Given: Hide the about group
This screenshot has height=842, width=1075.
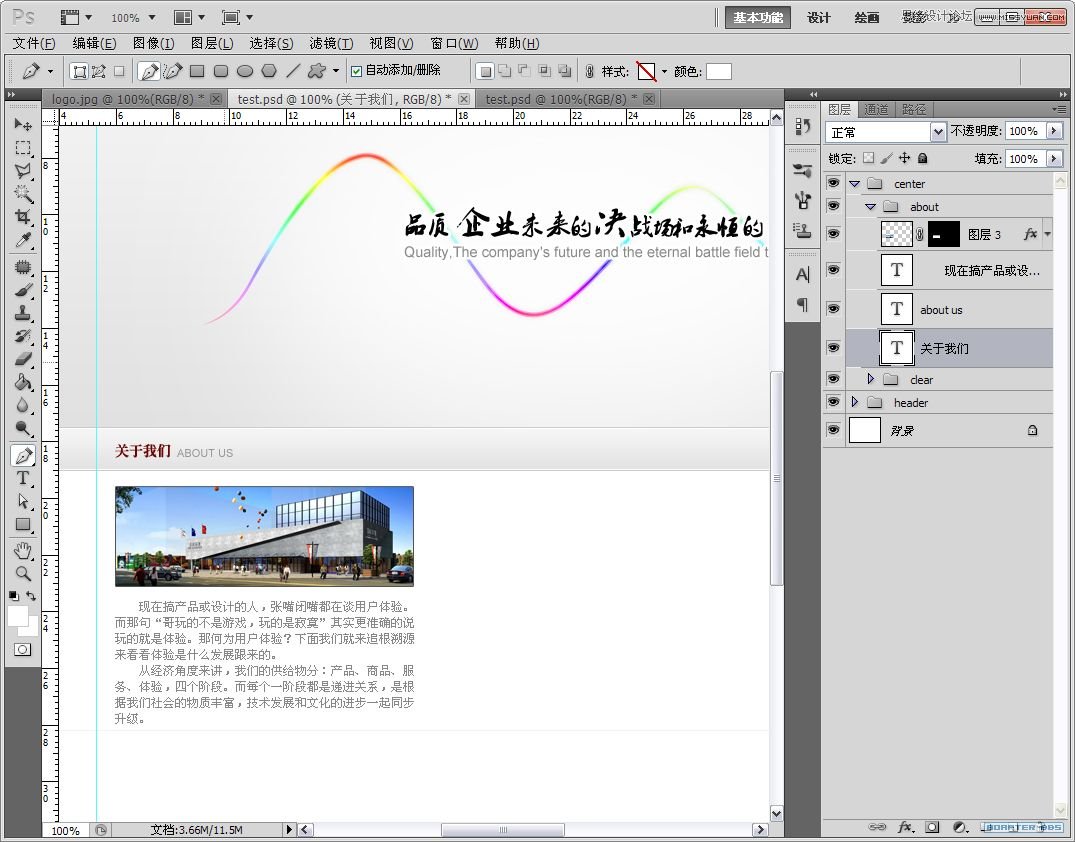Looking at the screenshot, I should pos(833,206).
